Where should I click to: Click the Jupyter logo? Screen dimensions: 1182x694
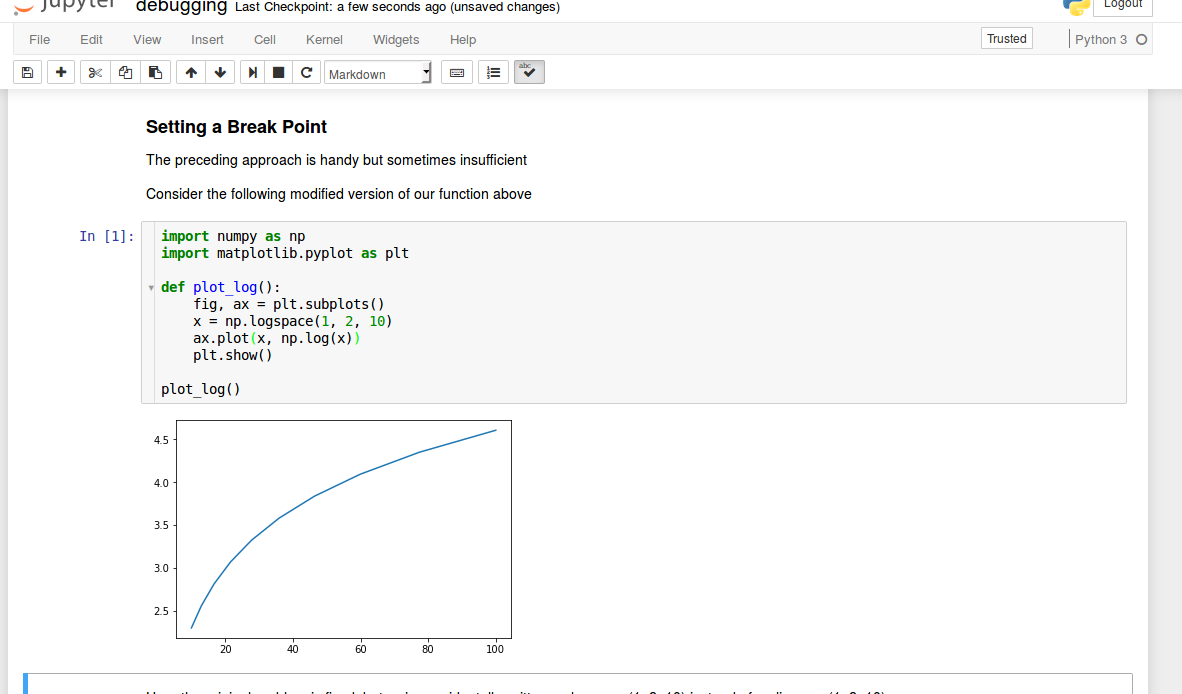pos(66,6)
